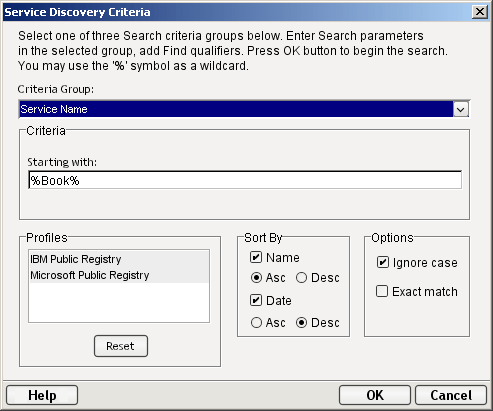Toggle the Date sort checkbox
The image size is (493, 411).
pos(256,300)
